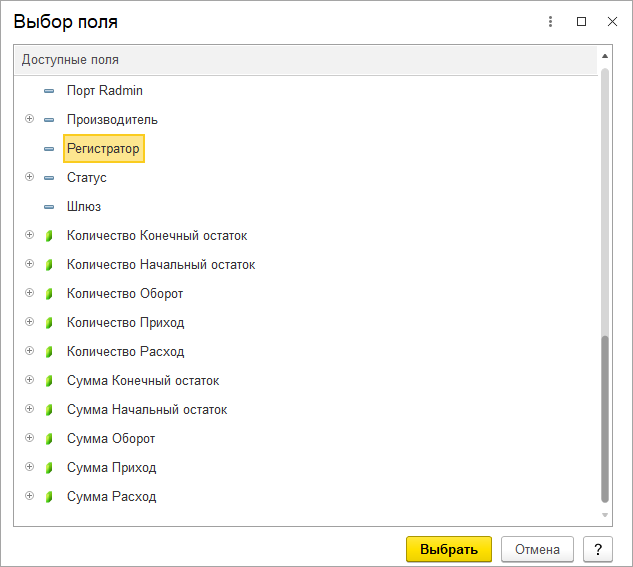
Task: Expand the Статус field node
Action: 29,177
